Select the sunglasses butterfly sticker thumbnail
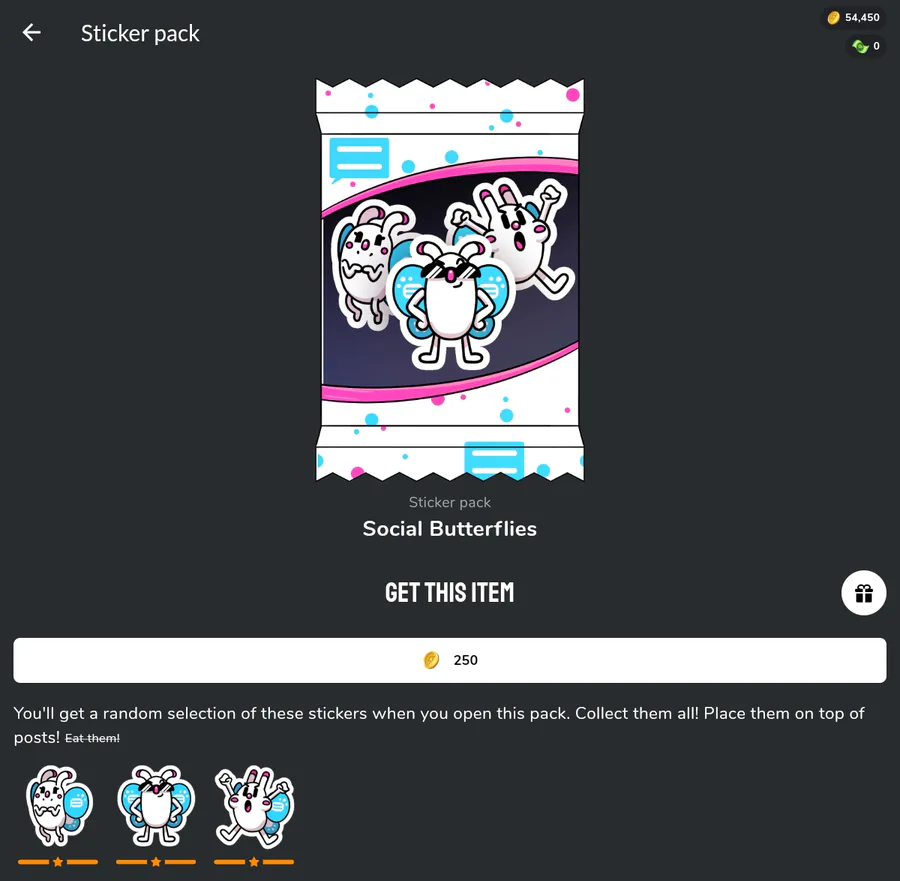The width and height of the screenshot is (900, 881). 156,806
